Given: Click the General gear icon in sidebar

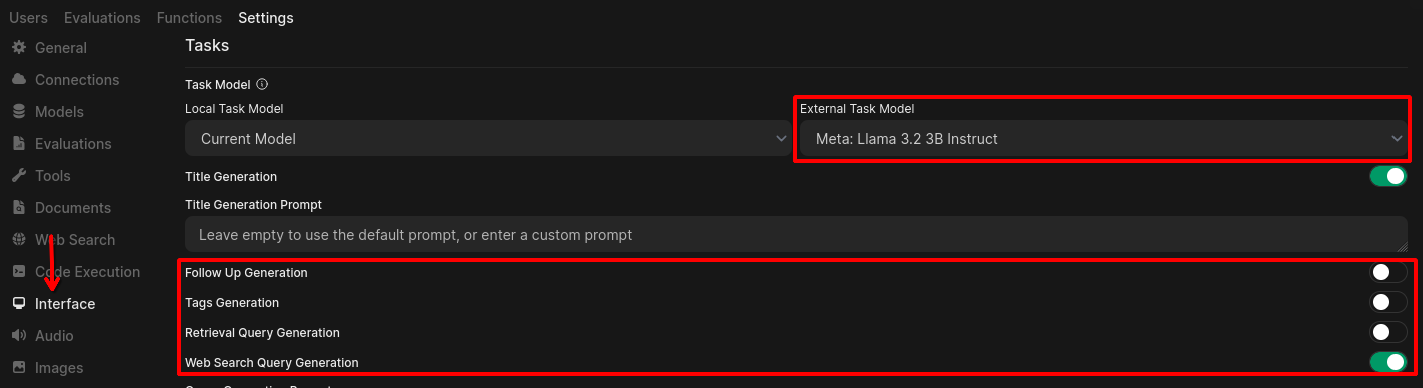Looking at the screenshot, I should [18, 48].
